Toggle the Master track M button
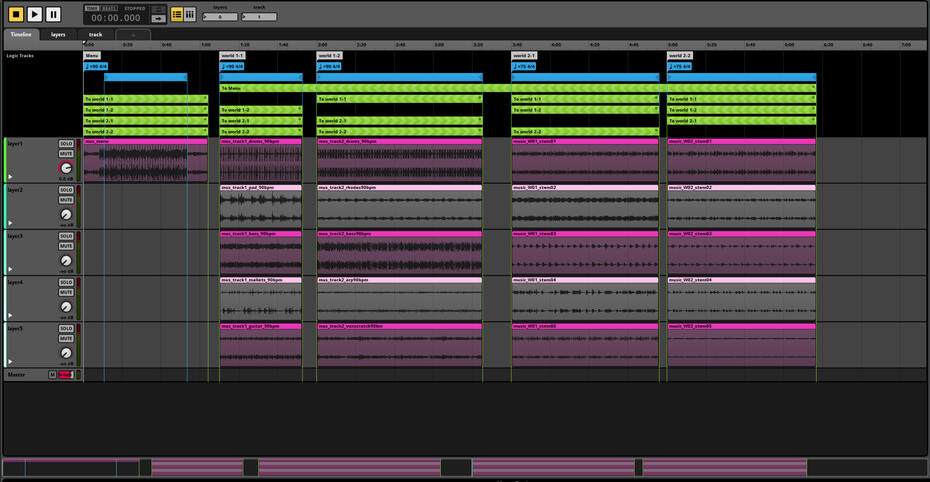Image resolution: width=930 pixels, height=482 pixels. click(53, 375)
